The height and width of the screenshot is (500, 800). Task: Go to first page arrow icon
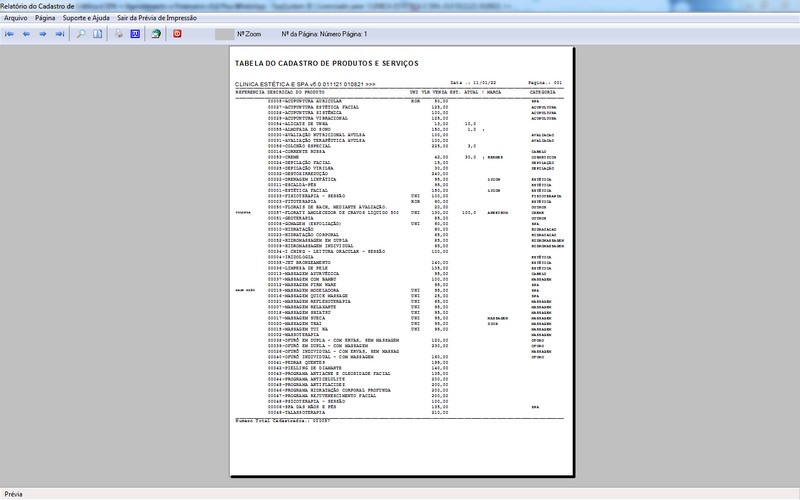tap(9, 34)
